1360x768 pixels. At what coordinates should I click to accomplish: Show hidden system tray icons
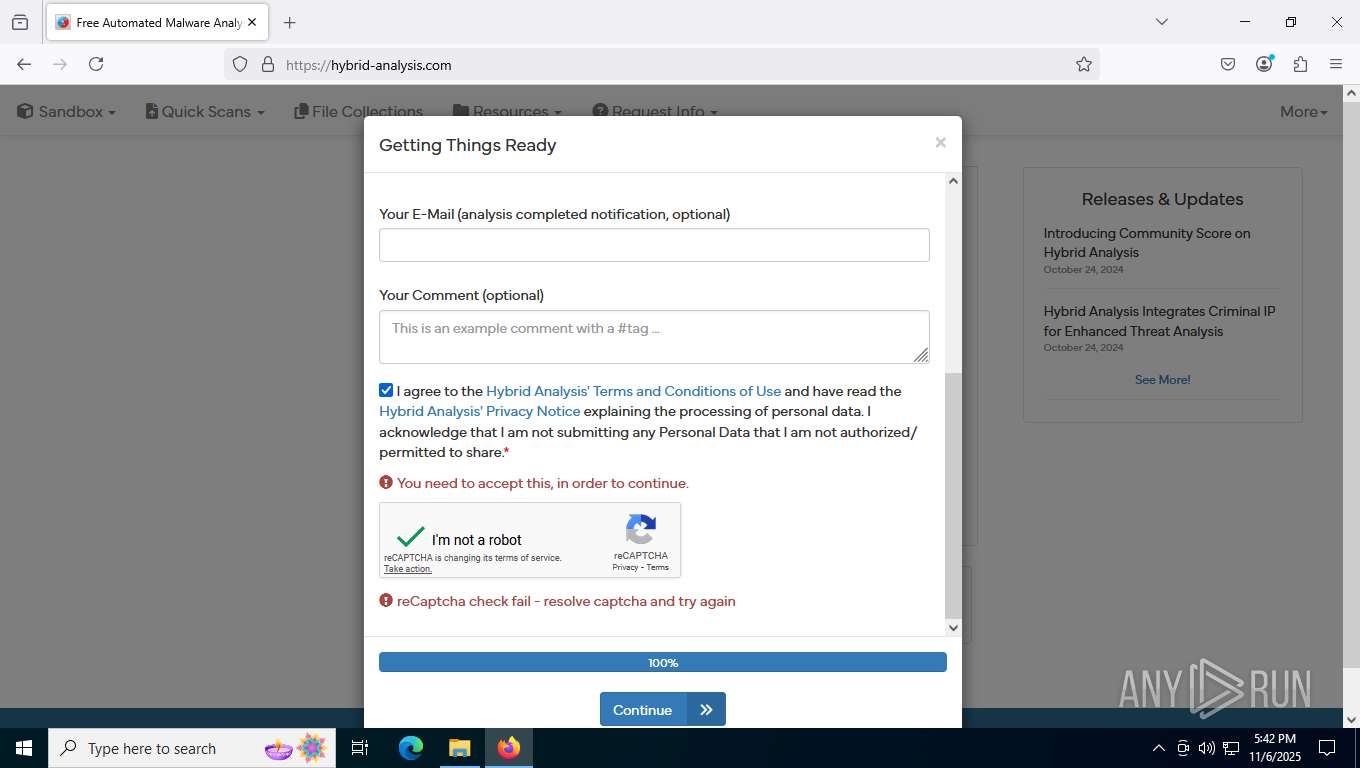point(1159,748)
